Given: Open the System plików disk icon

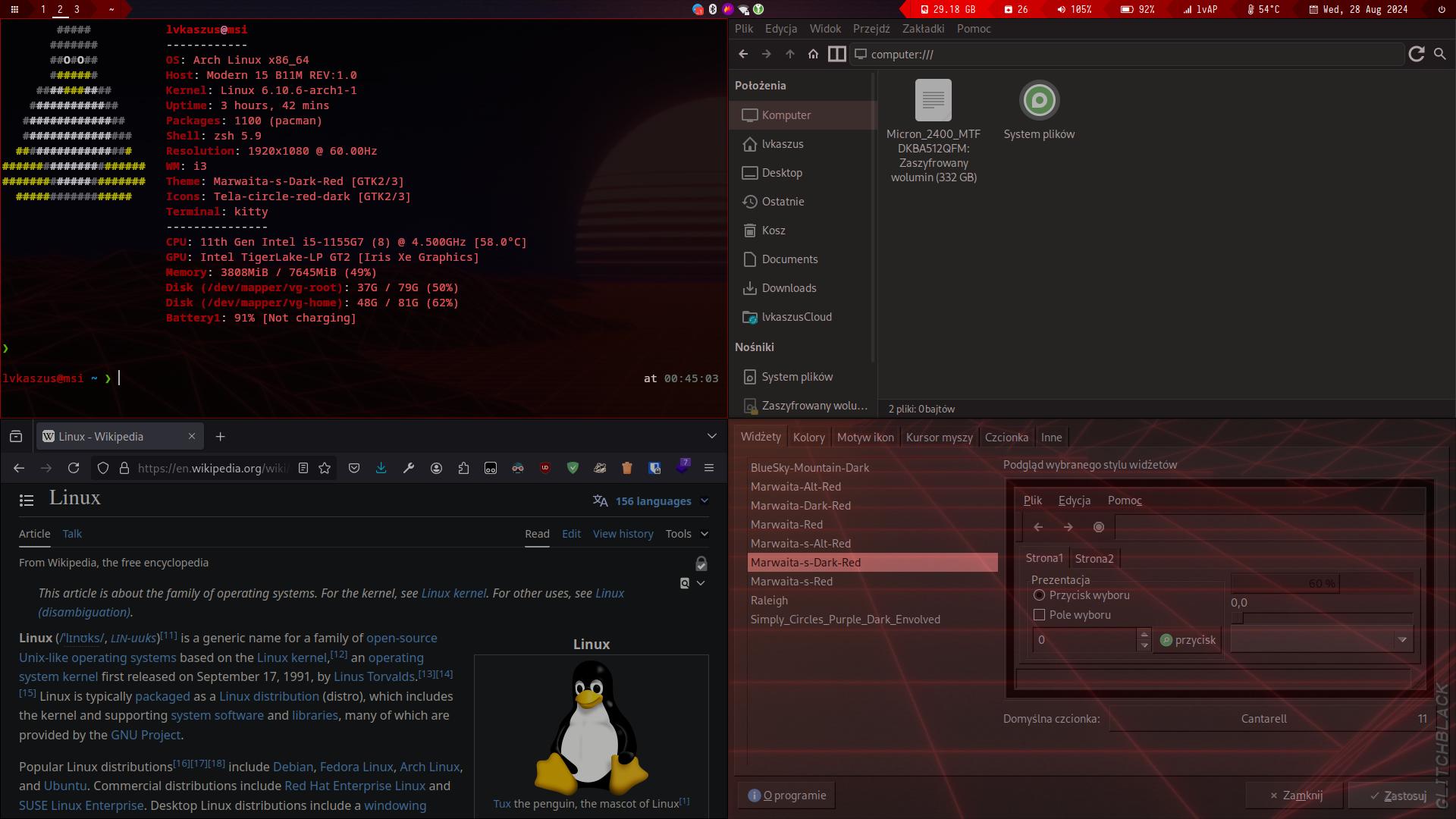Looking at the screenshot, I should (x=1039, y=100).
